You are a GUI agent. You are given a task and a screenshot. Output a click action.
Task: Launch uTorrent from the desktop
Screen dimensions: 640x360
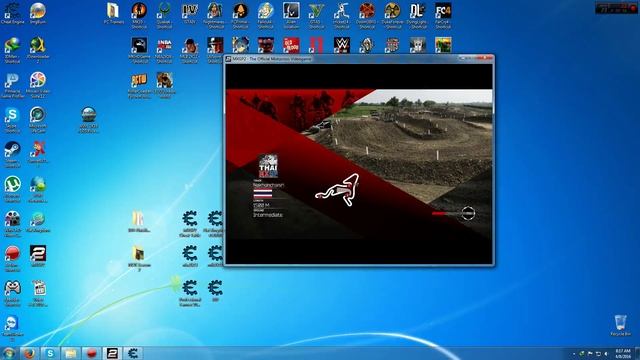coord(12,189)
